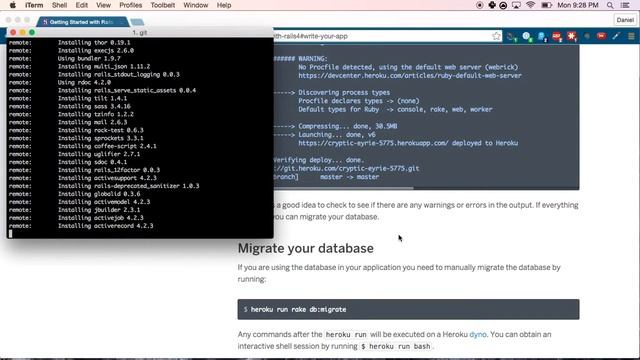The image size is (640, 360).
Task: Click the terminal line 'Installing rails_12factor 0.0.3'
Action: [x=109, y=170]
